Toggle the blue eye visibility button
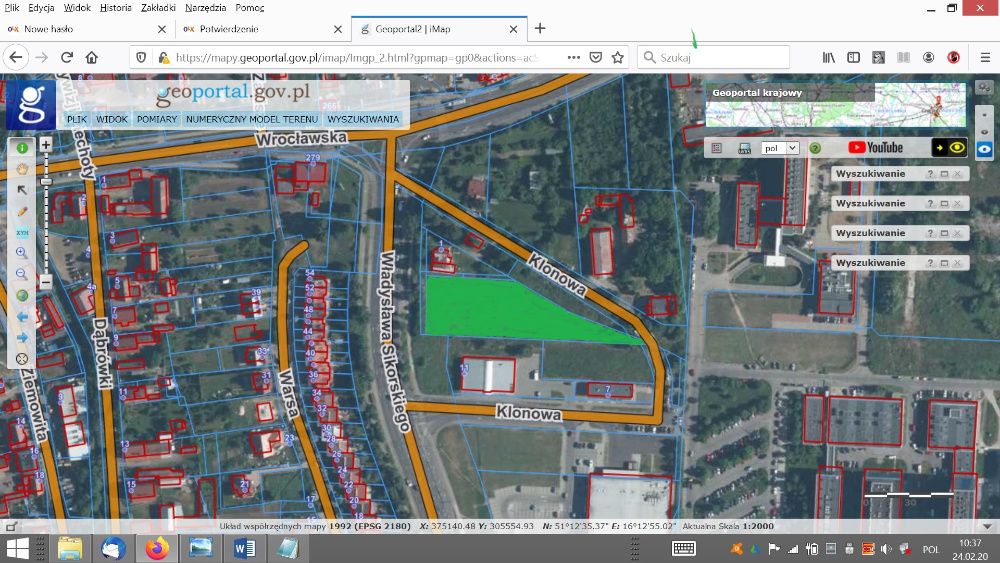The width and height of the screenshot is (1000, 563). [x=985, y=148]
